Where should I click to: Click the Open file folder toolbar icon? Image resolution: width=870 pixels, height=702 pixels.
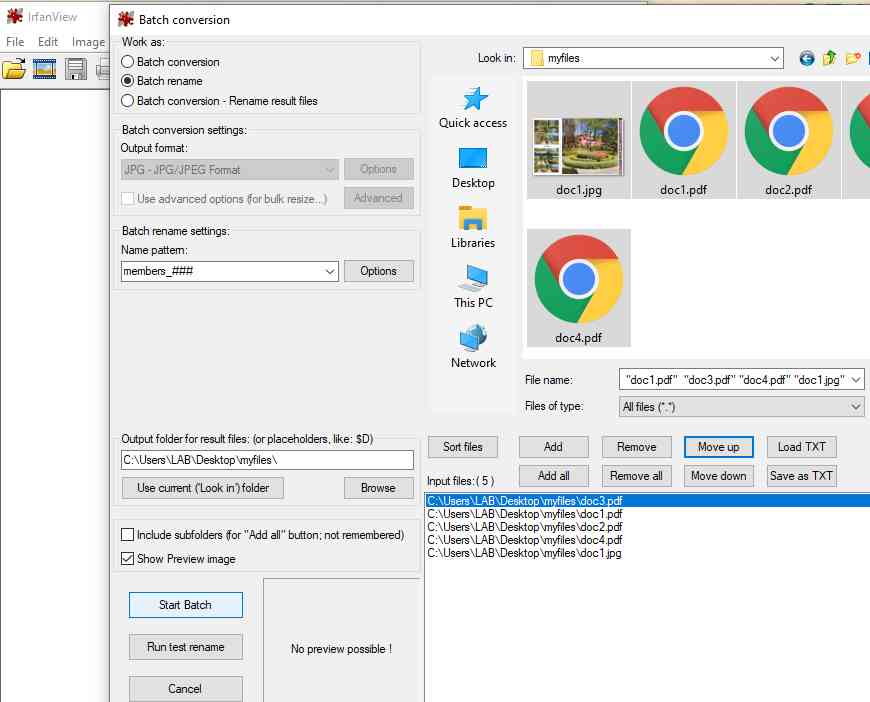(x=14, y=69)
